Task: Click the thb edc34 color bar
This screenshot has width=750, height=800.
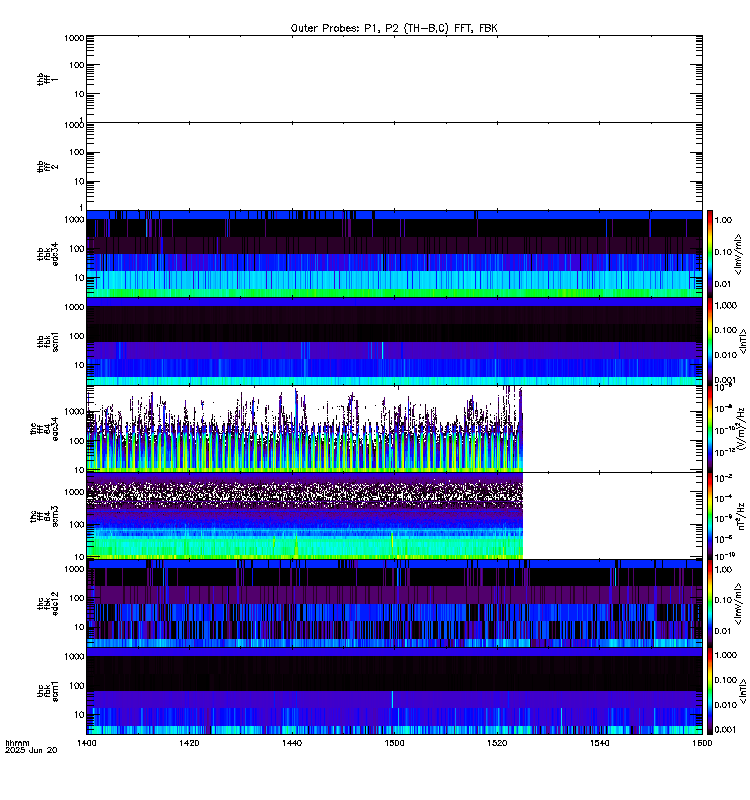Action: [710, 254]
